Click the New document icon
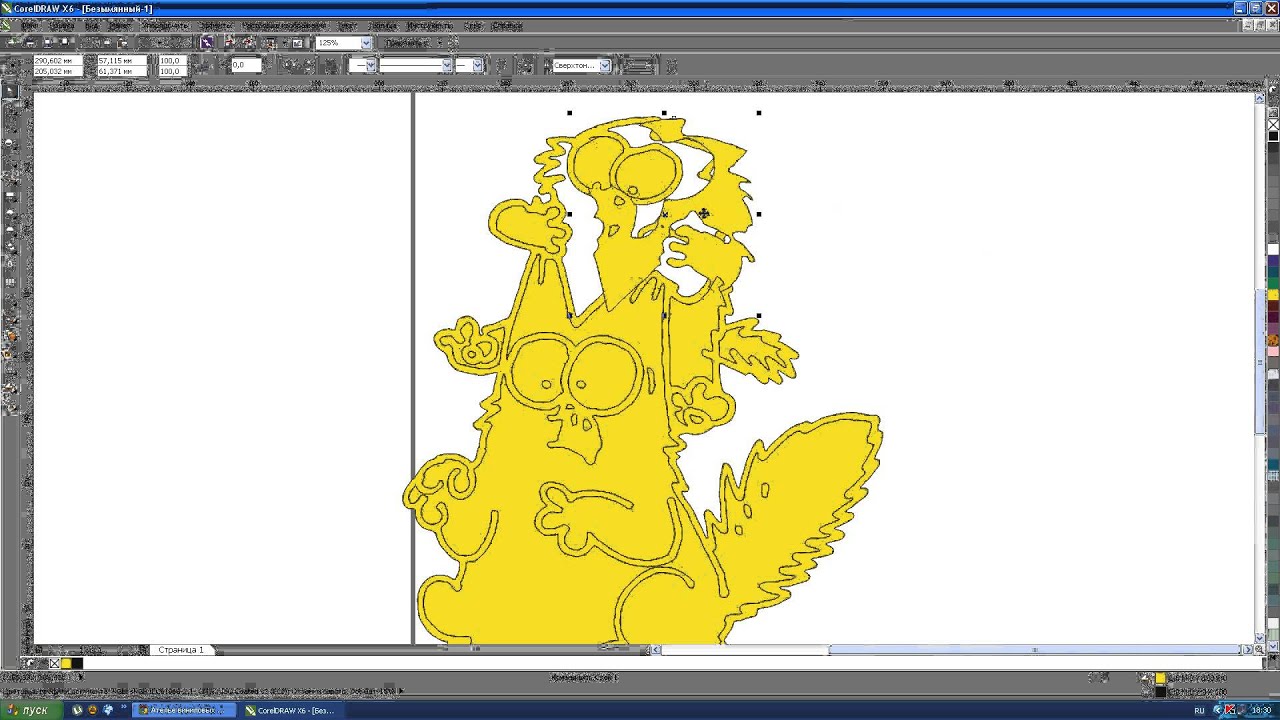Viewport: 1280px width, 720px height. pos(11,43)
